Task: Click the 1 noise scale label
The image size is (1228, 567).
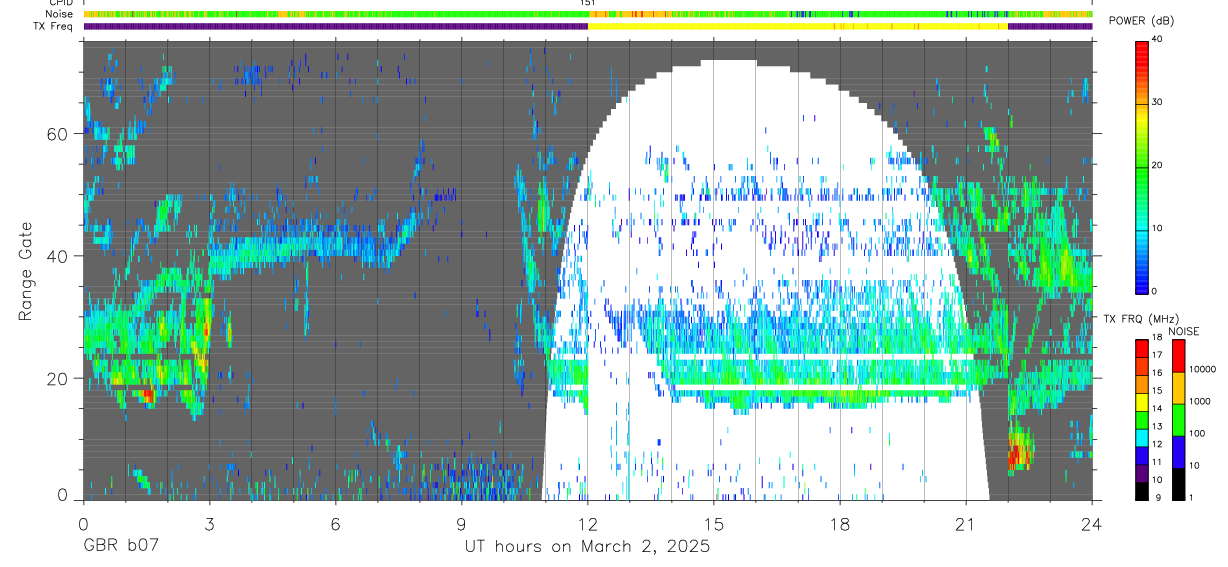Action: [1192, 498]
